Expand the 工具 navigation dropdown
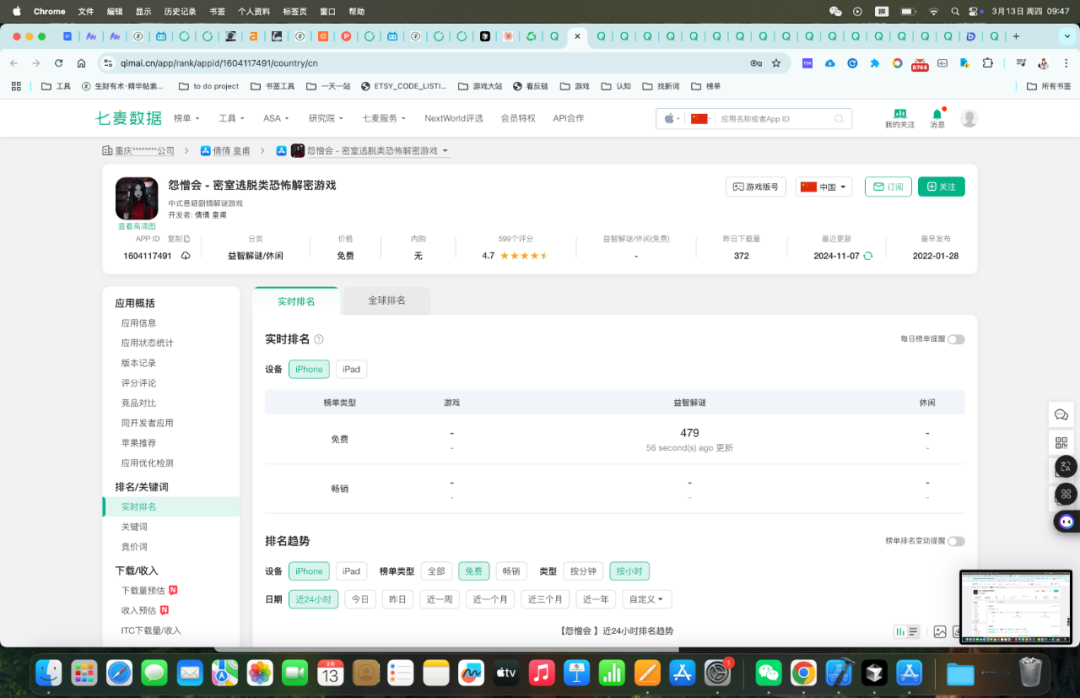This screenshot has height=698, width=1080. 231,118
